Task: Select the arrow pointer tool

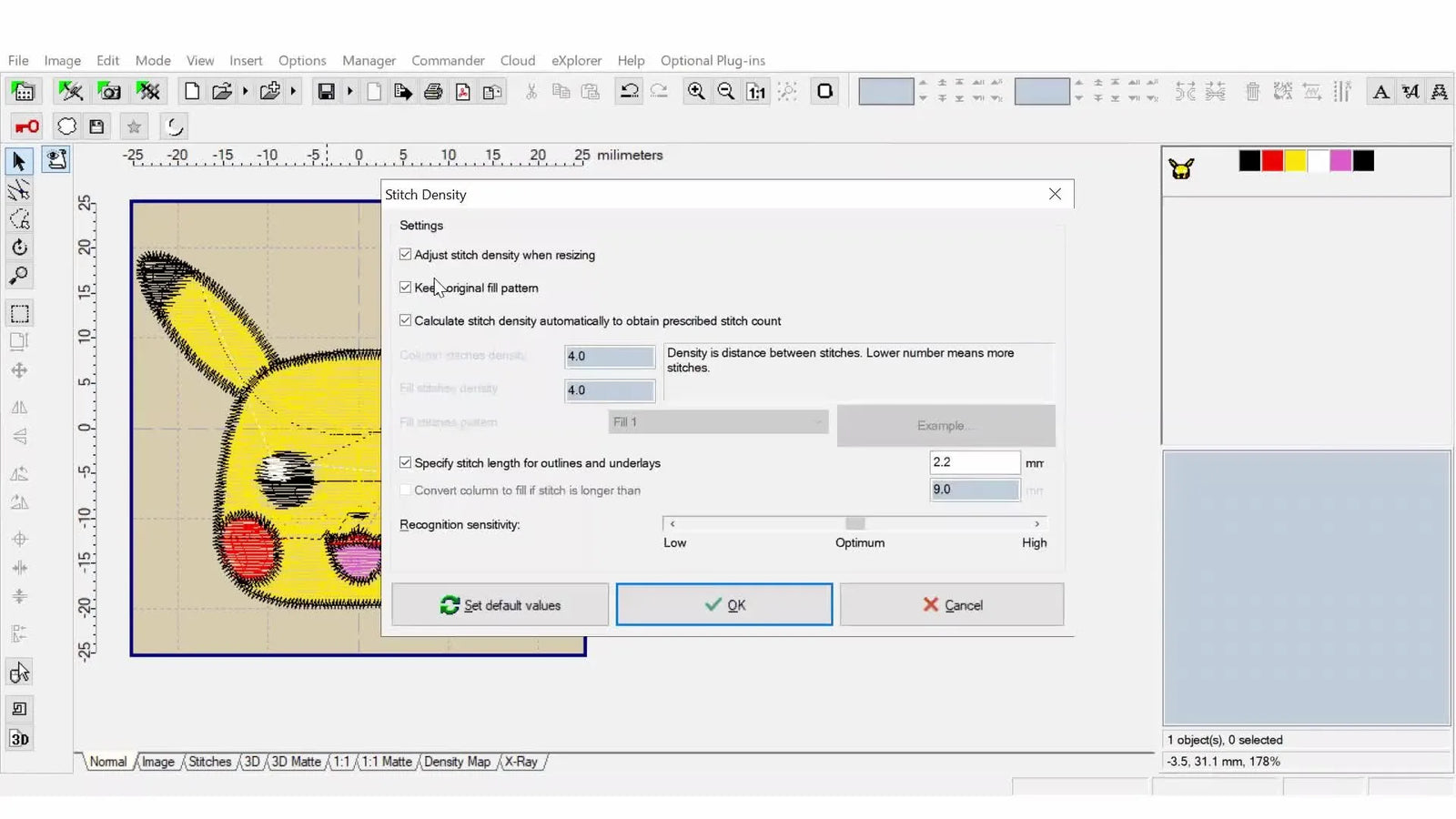Action: pos(19,162)
